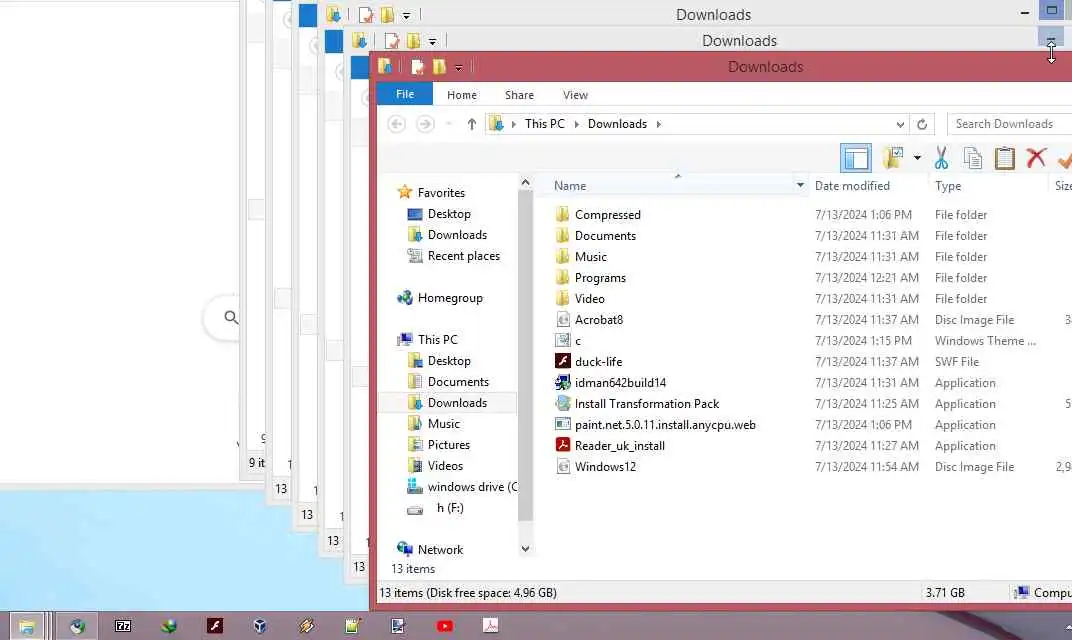Paste using the clipboard icon

(x=1004, y=158)
